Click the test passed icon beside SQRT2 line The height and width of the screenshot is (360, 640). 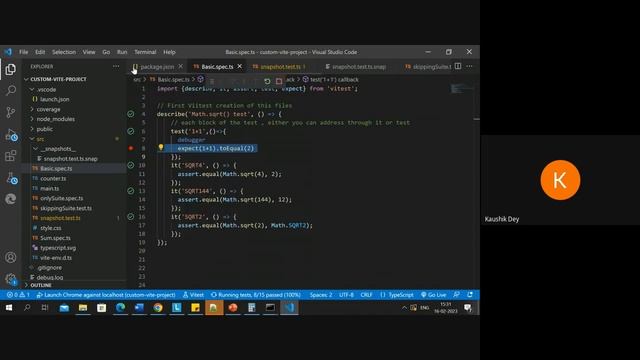(131, 217)
